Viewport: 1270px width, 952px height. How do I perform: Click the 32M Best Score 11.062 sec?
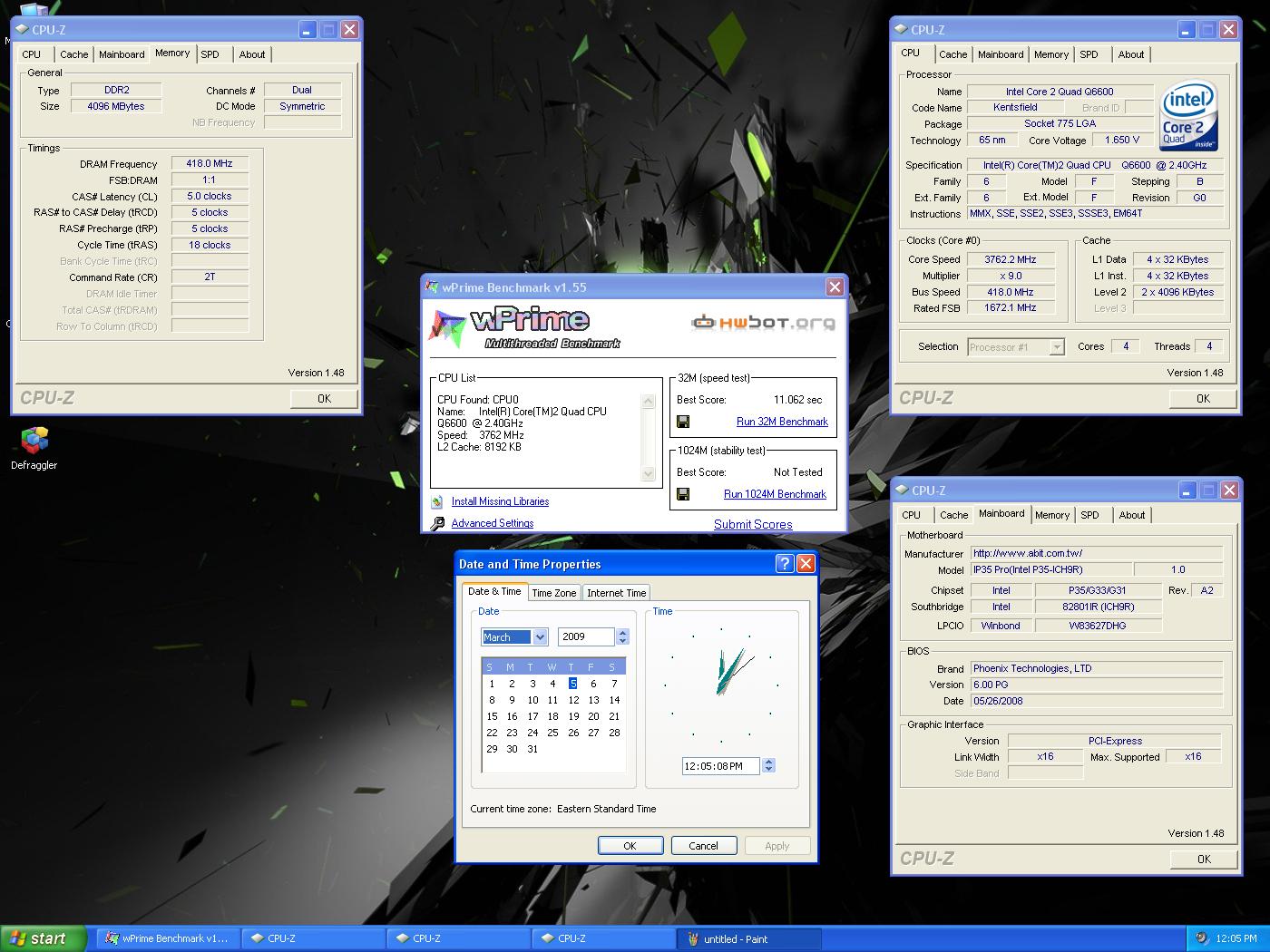(x=797, y=400)
